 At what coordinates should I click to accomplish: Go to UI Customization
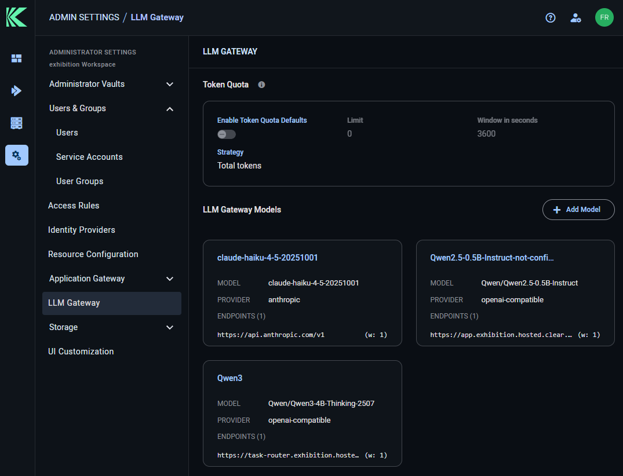(x=81, y=351)
